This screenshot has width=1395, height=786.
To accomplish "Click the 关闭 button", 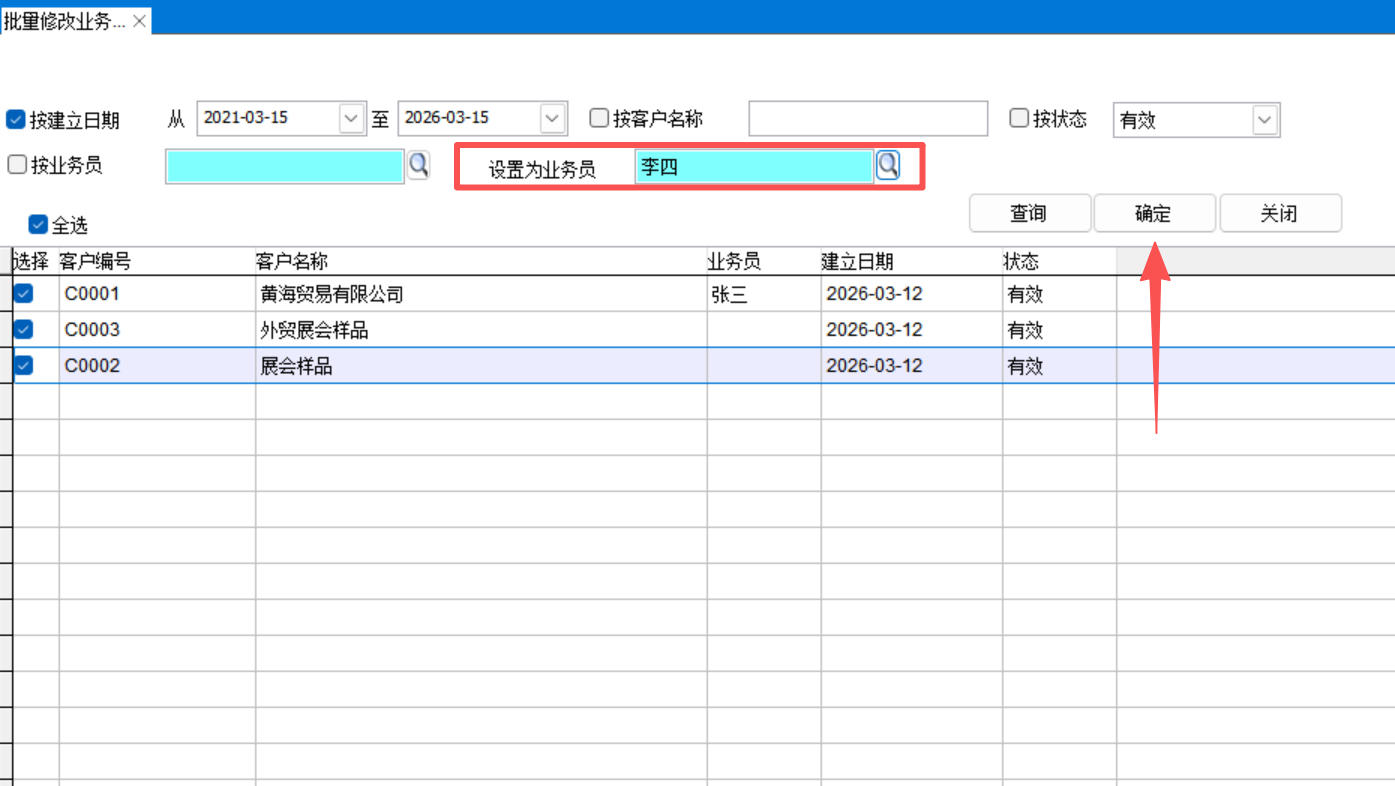I will point(1279,214).
